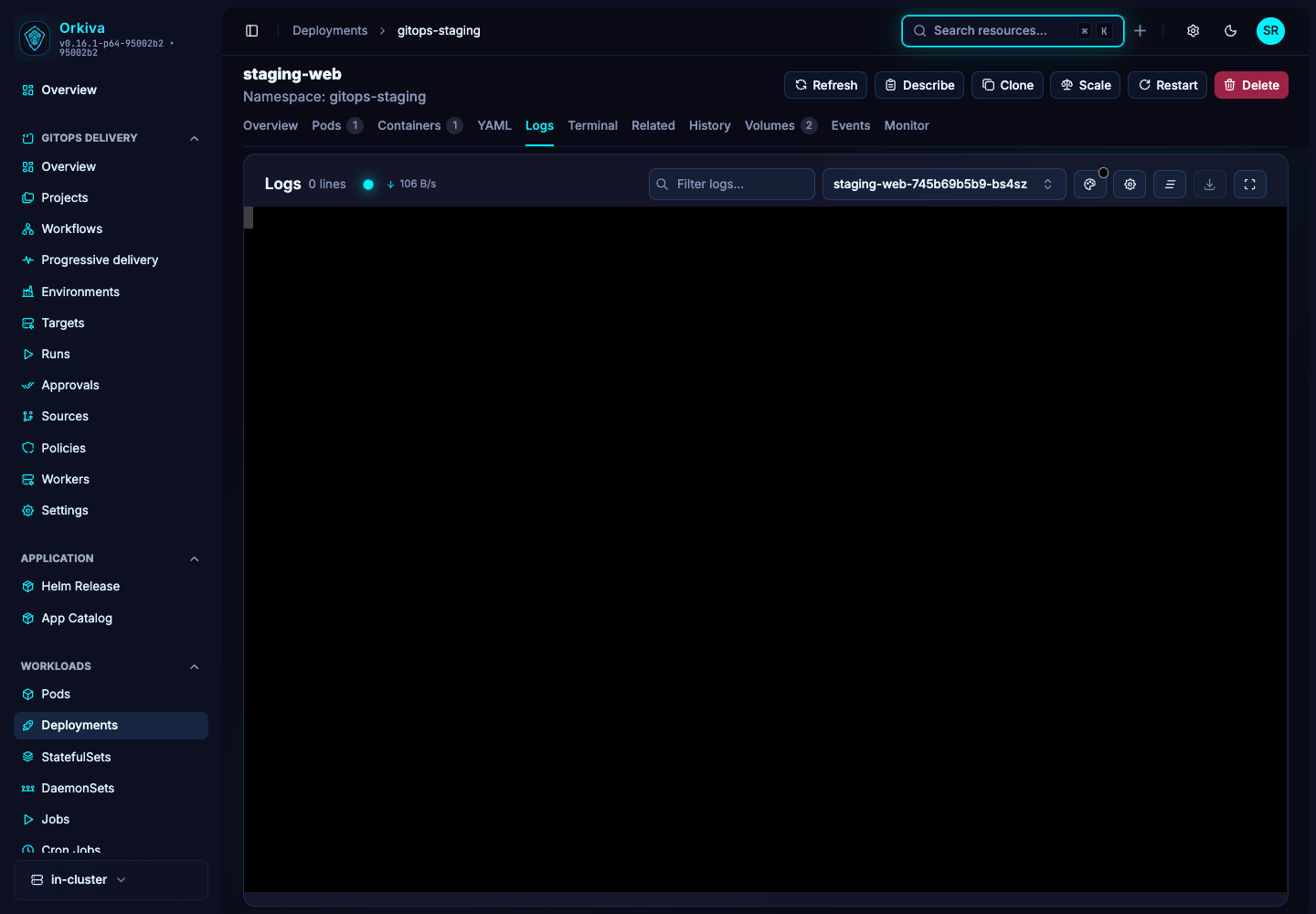Screen dimensions: 1316x914
Task: Toggle log line wrap icon
Action: [x=1170, y=185]
